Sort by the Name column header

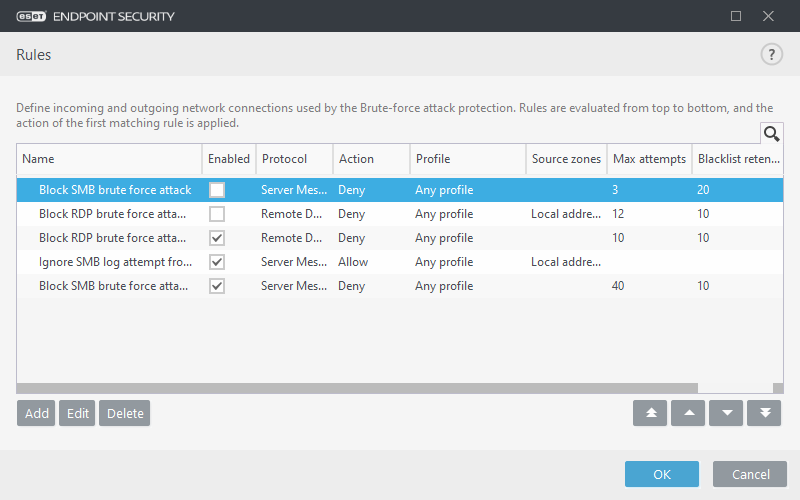(x=109, y=159)
